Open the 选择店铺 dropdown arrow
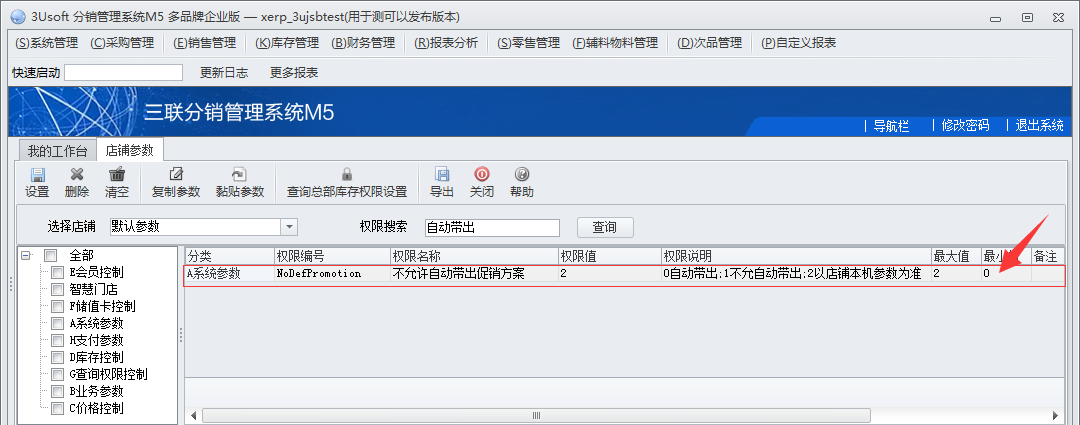This screenshot has width=1080, height=425. click(289, 227)
